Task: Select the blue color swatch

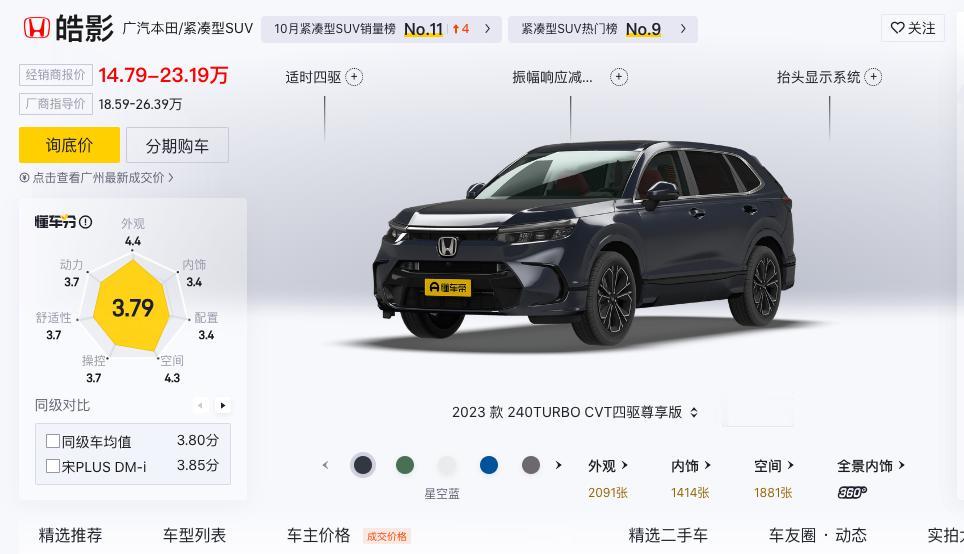Action: [x=489, y=465]
